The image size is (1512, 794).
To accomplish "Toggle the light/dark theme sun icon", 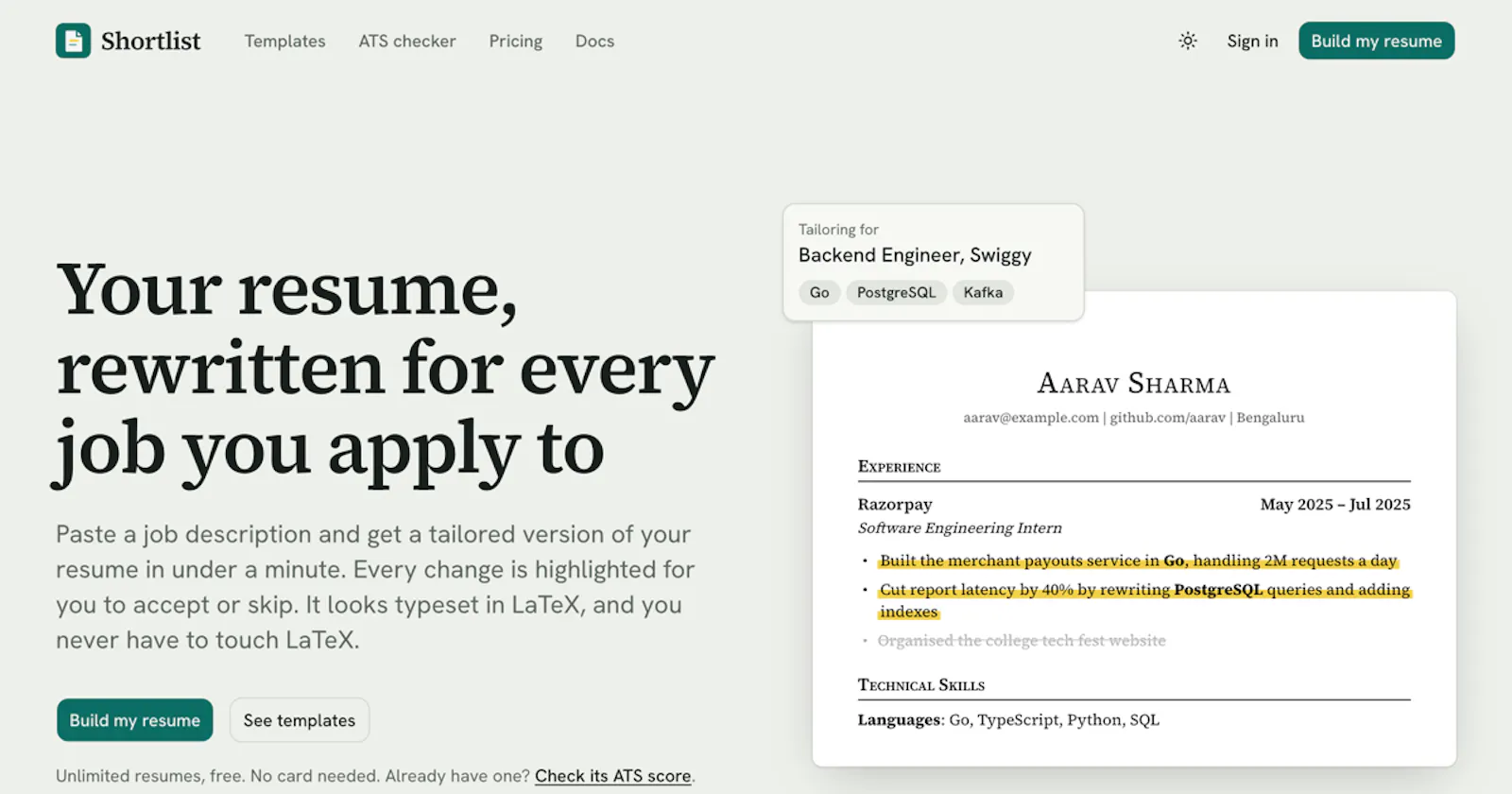I will point(1188,41).
